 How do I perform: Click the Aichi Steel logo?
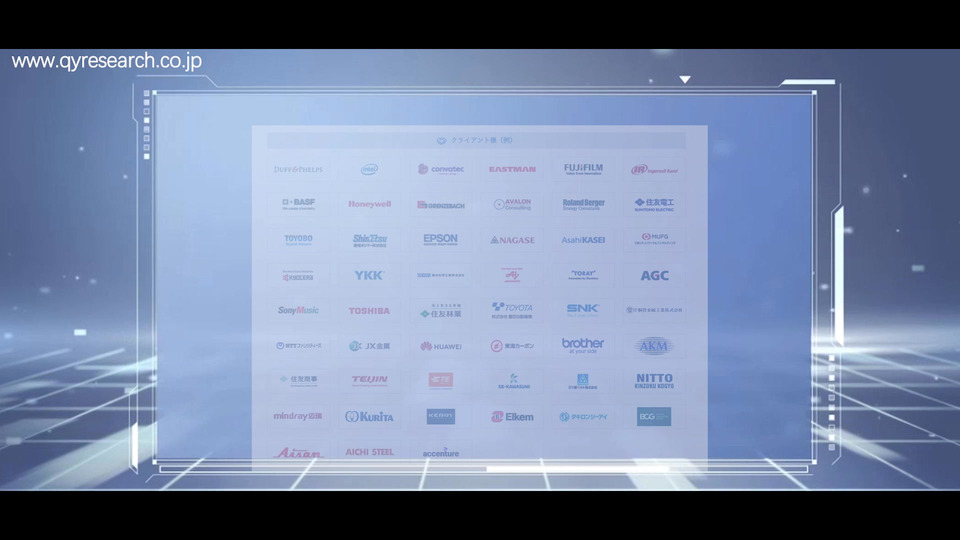click(x=369, y=452)
